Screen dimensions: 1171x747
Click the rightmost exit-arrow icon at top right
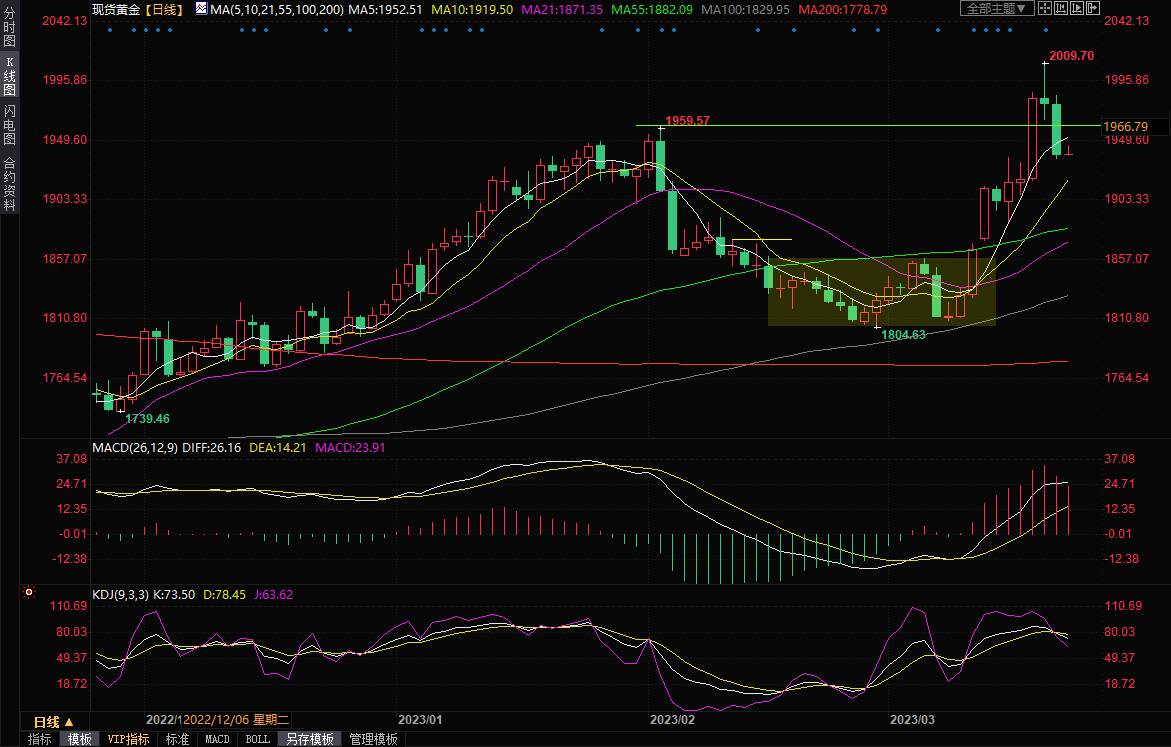coord(1092,8)
